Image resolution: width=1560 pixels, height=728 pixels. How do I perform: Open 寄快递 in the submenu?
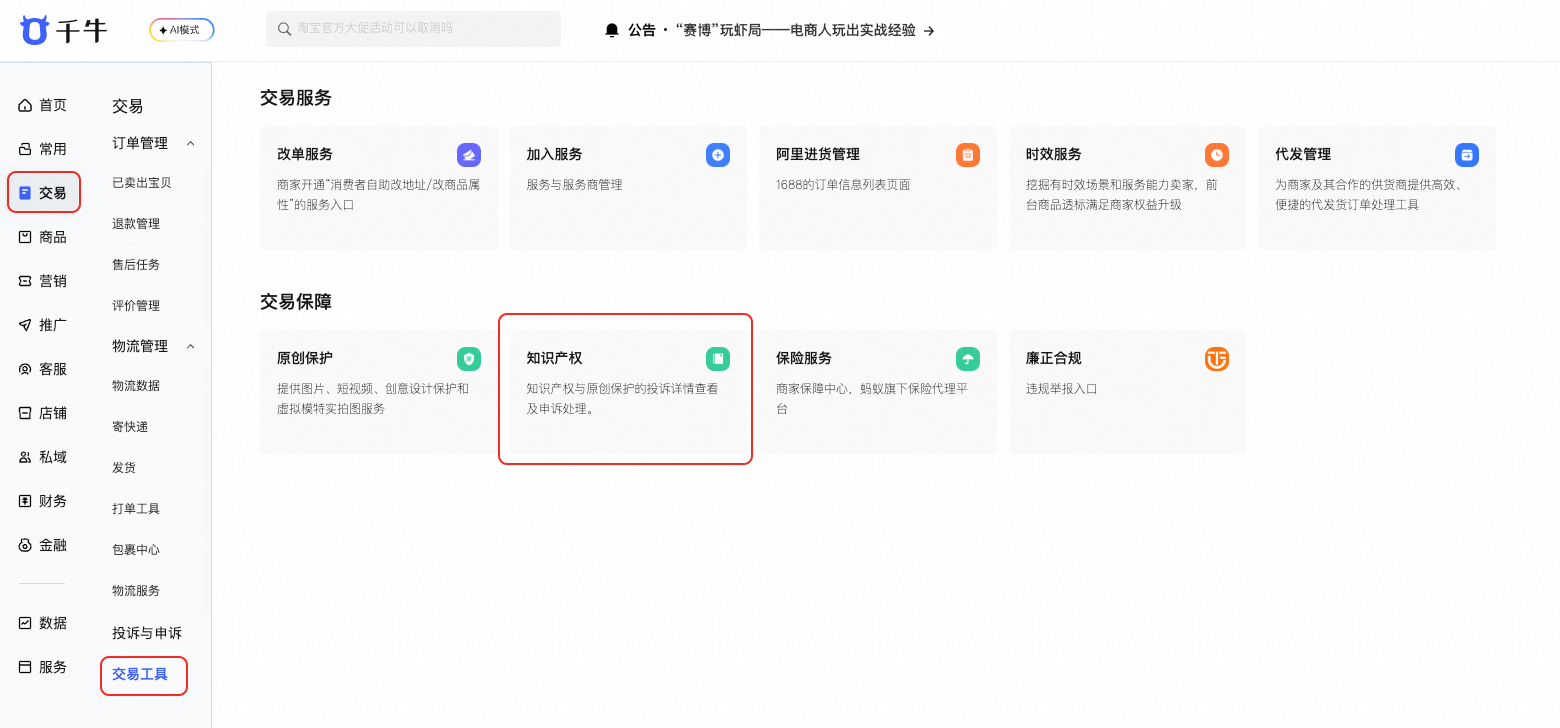(130, 427)
